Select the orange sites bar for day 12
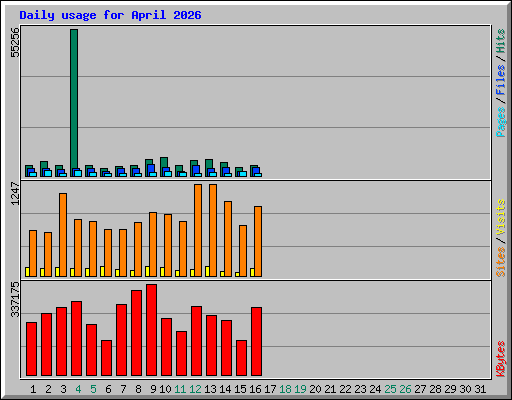This screenshot has width=512, height=400. [198, 230]
